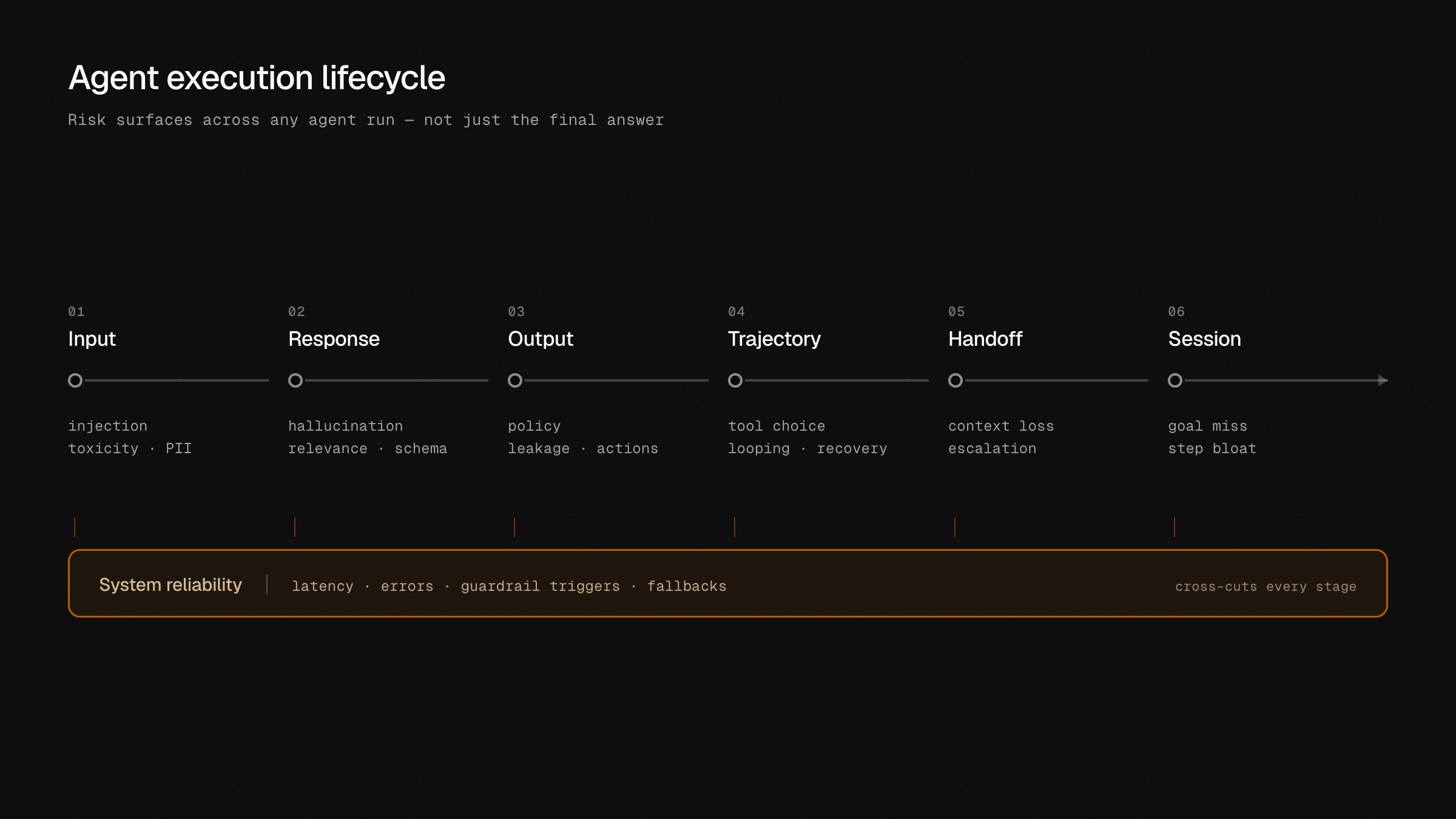Image resolution: width=1456 pixels, height=819 pixels.
Task: Click the stage number '06'
Action: pos(1176,312)
